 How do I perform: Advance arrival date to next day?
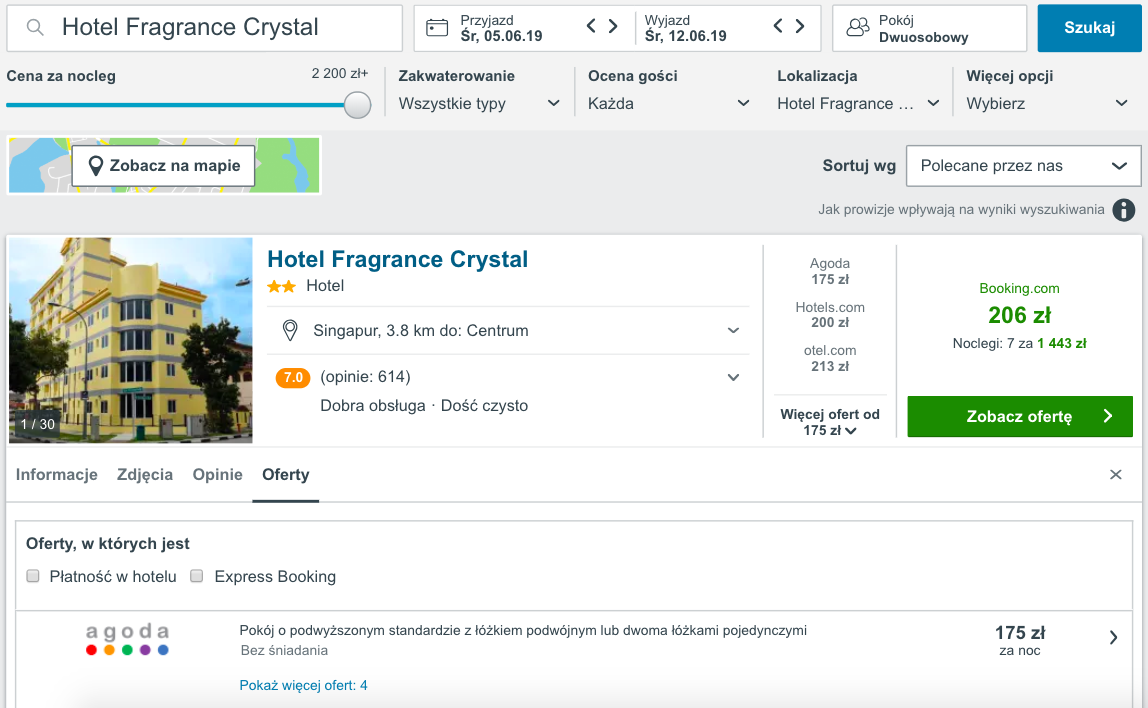point(614,27)
